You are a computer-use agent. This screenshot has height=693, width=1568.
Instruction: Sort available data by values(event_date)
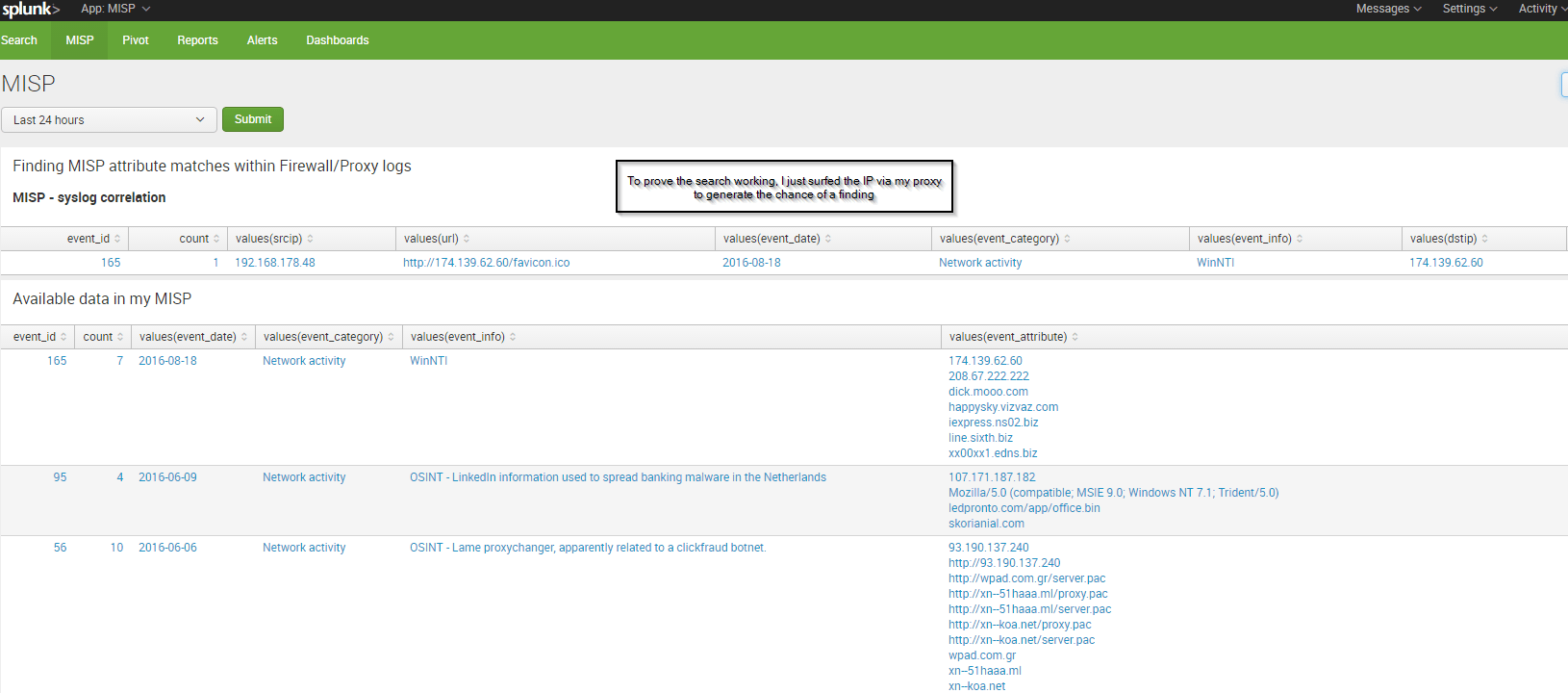pos(193,337)
